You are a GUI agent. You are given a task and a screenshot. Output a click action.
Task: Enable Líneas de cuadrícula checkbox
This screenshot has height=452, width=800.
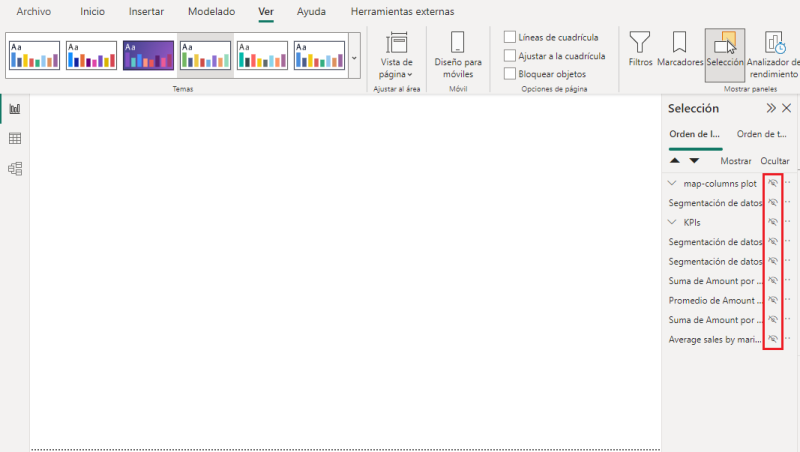pos(511,37)
